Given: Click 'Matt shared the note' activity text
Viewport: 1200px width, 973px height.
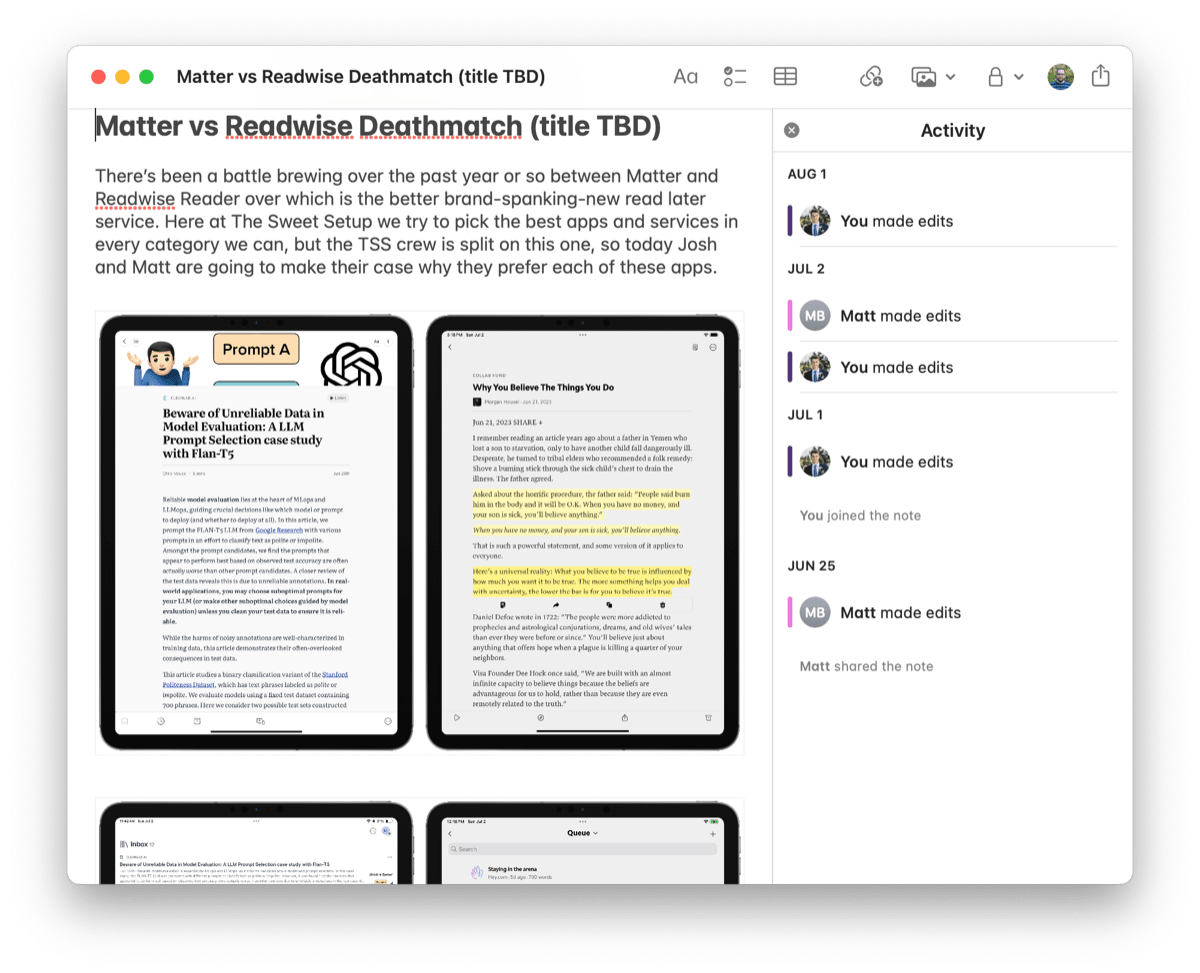Looking at the screenshot, I should coord(866,666).
